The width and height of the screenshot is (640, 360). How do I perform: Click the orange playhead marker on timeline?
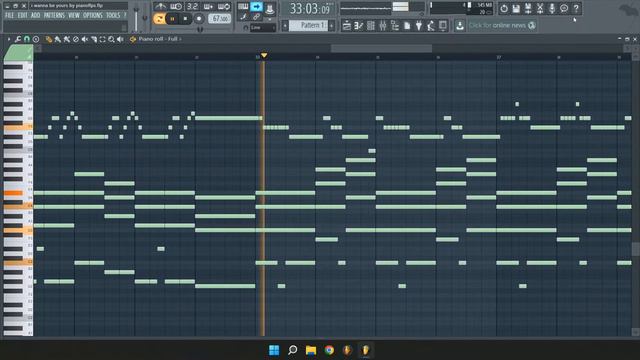[x=264, y=55]
